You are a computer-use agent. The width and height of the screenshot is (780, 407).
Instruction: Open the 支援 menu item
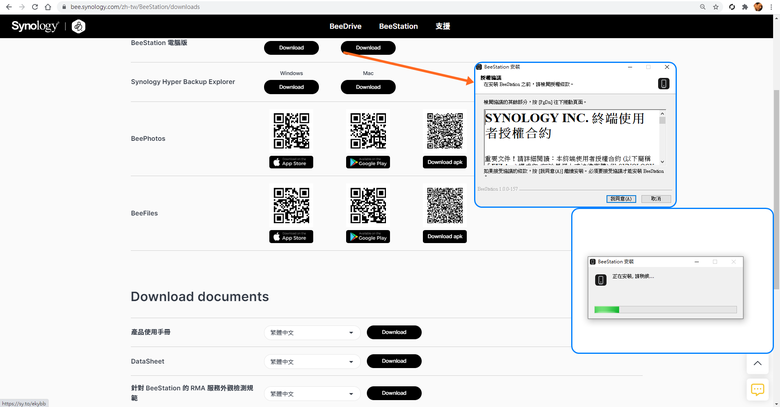443,26
